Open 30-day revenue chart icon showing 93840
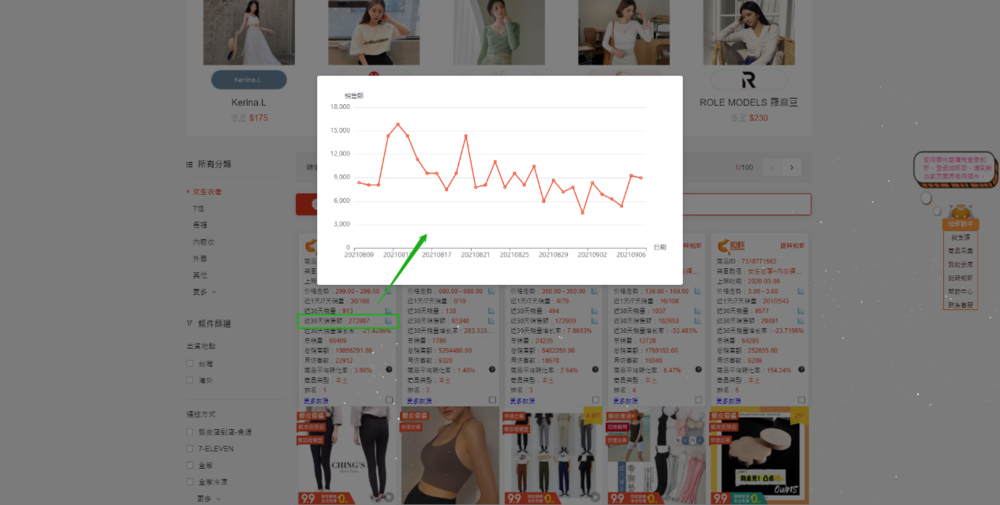 (x=491, y=321)
